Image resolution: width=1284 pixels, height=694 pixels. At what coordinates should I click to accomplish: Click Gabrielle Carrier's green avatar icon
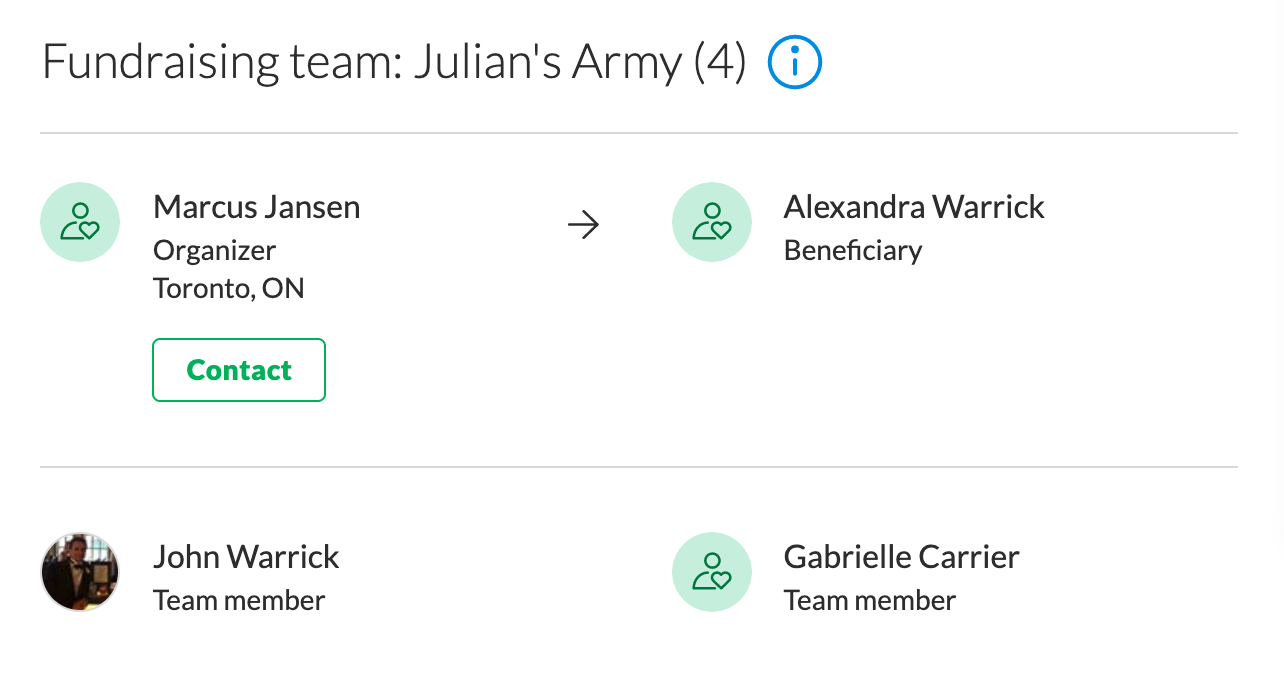(712, 572)
